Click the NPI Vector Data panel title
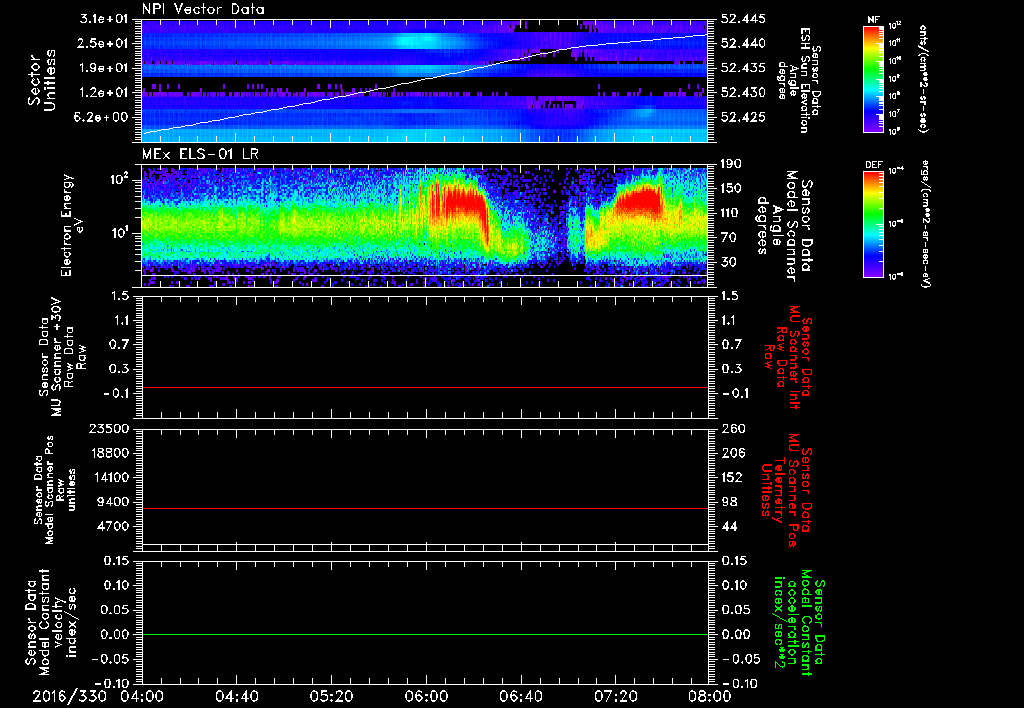The width and height of the screenshot is (1024, 708). pyautogui.click(x=202, y=10)
